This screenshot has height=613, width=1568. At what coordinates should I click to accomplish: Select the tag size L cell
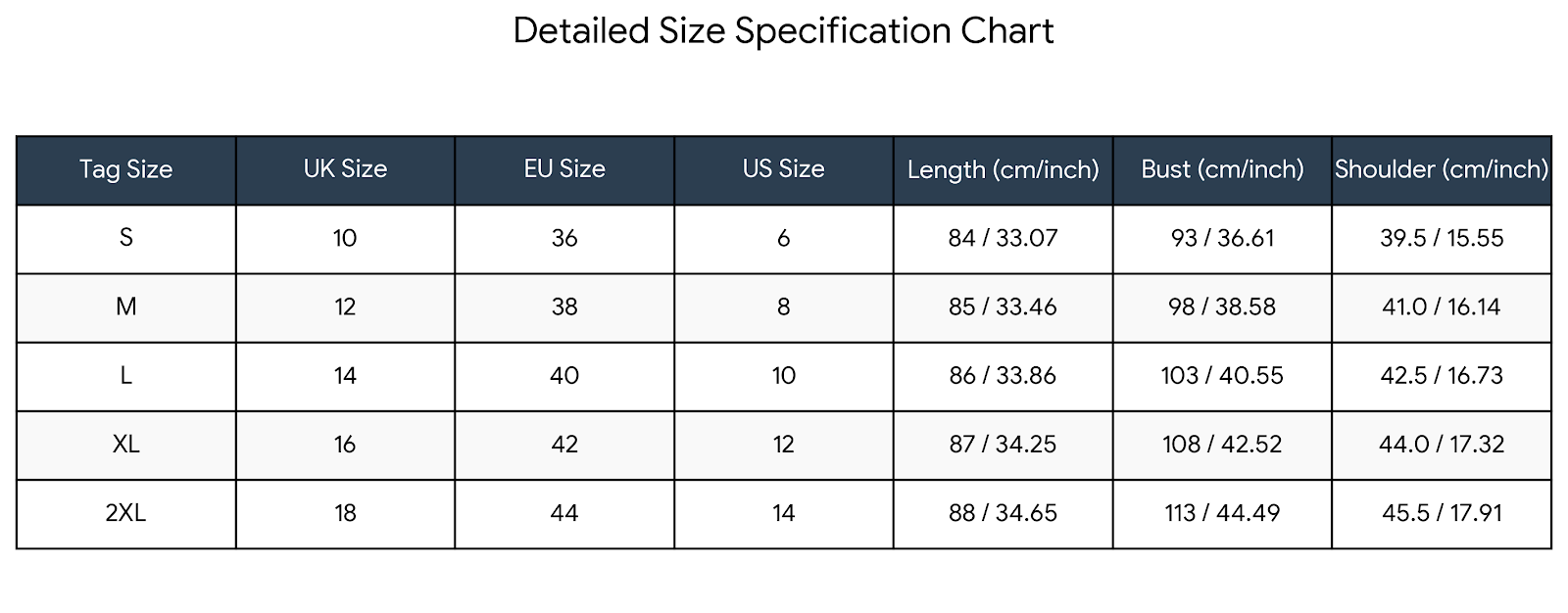[125, 376]
